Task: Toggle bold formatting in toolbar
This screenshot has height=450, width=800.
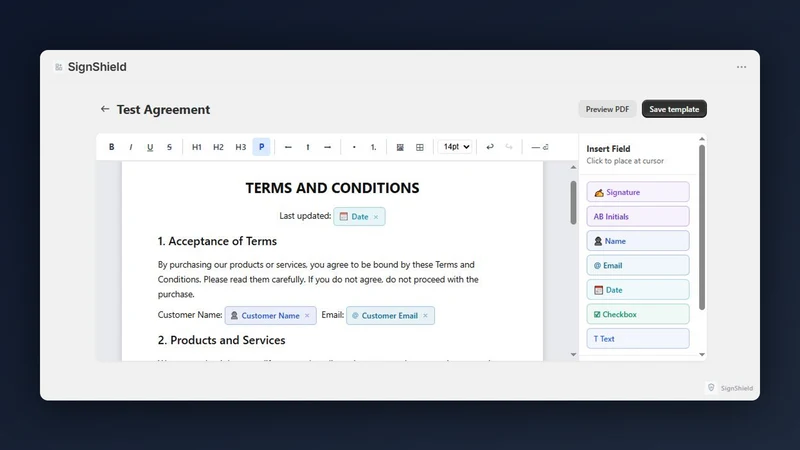Action: (111, 147)
